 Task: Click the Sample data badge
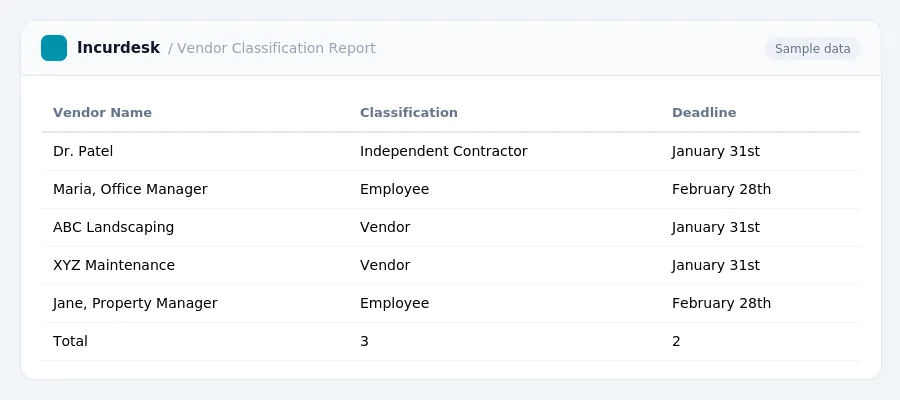coord(812,49)
